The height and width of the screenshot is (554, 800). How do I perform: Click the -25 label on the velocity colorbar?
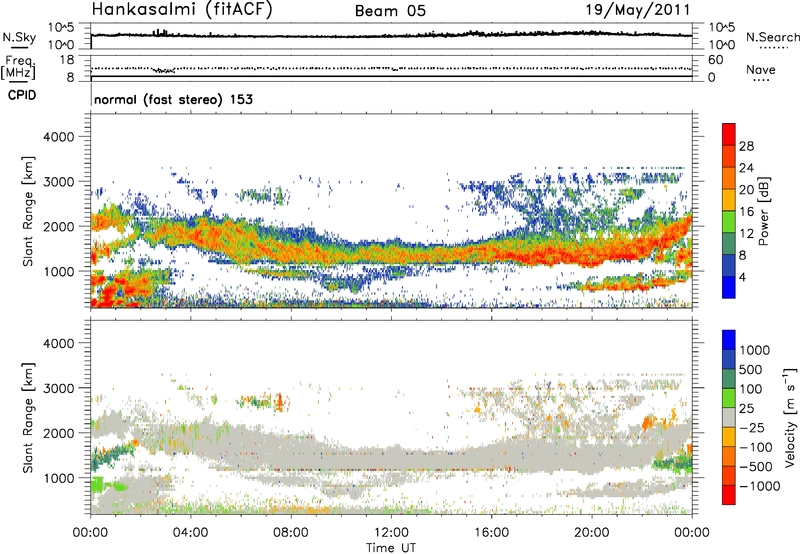752,428
